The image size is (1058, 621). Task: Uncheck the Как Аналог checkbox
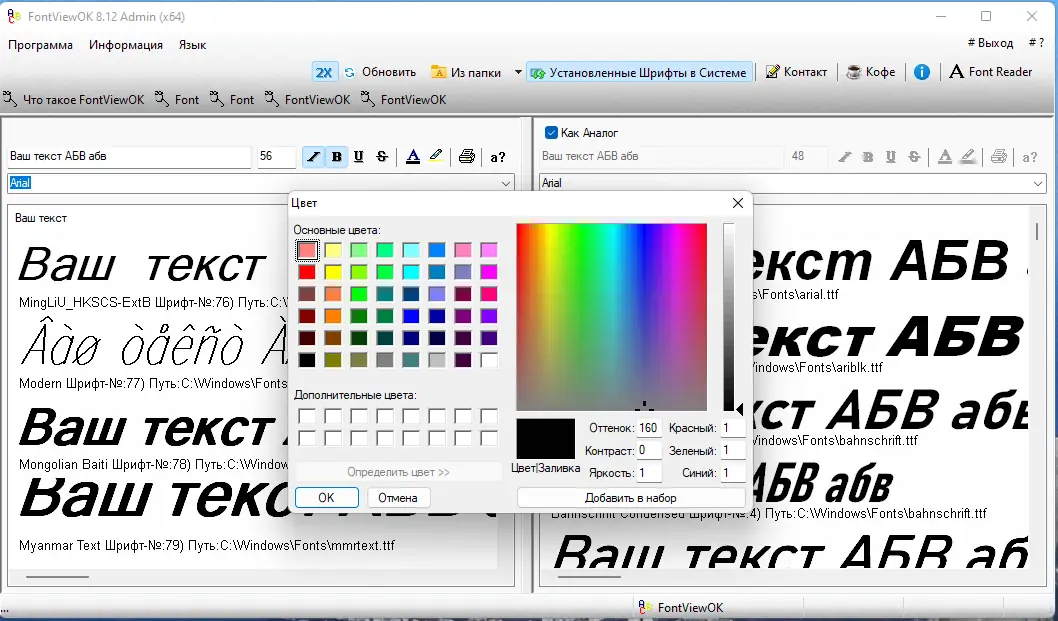551,132
